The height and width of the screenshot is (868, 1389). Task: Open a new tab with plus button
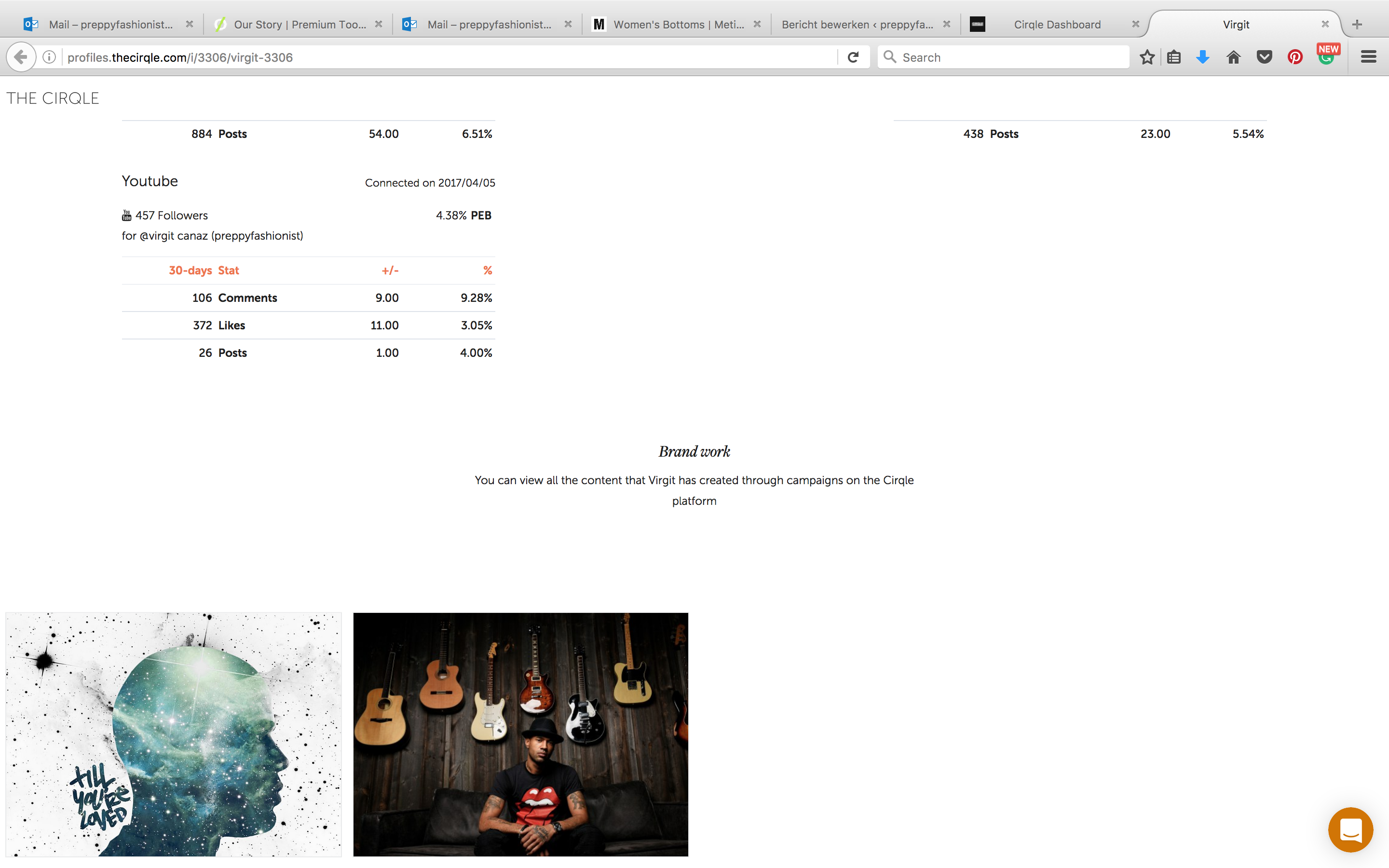point(1357,24)
